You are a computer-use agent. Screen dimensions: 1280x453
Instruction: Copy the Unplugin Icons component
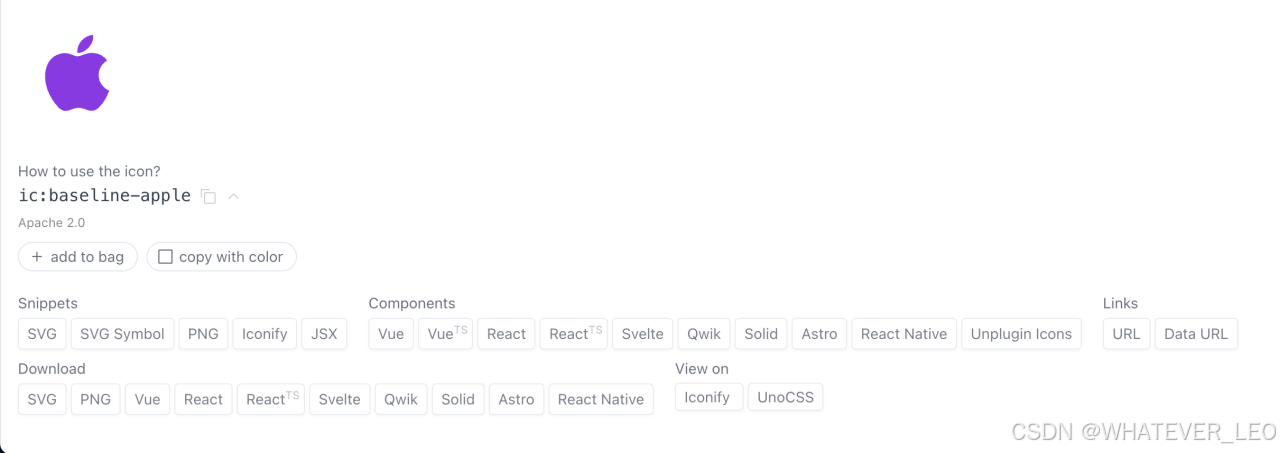click(1021, 334)
